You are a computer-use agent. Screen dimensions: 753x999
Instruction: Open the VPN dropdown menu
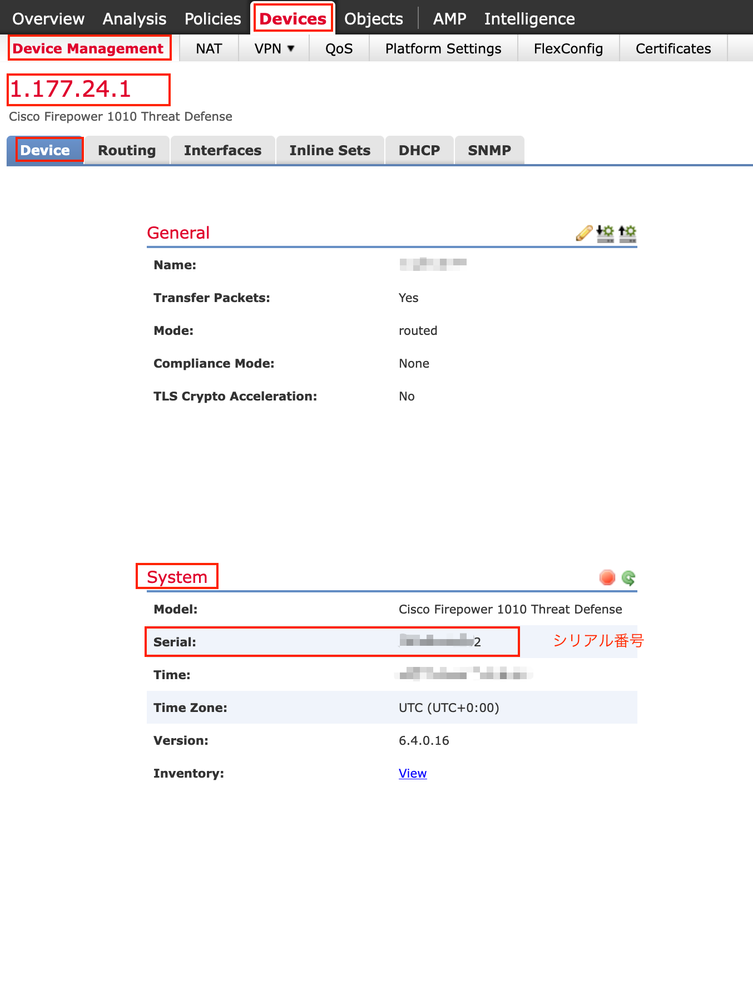[274, 48]
